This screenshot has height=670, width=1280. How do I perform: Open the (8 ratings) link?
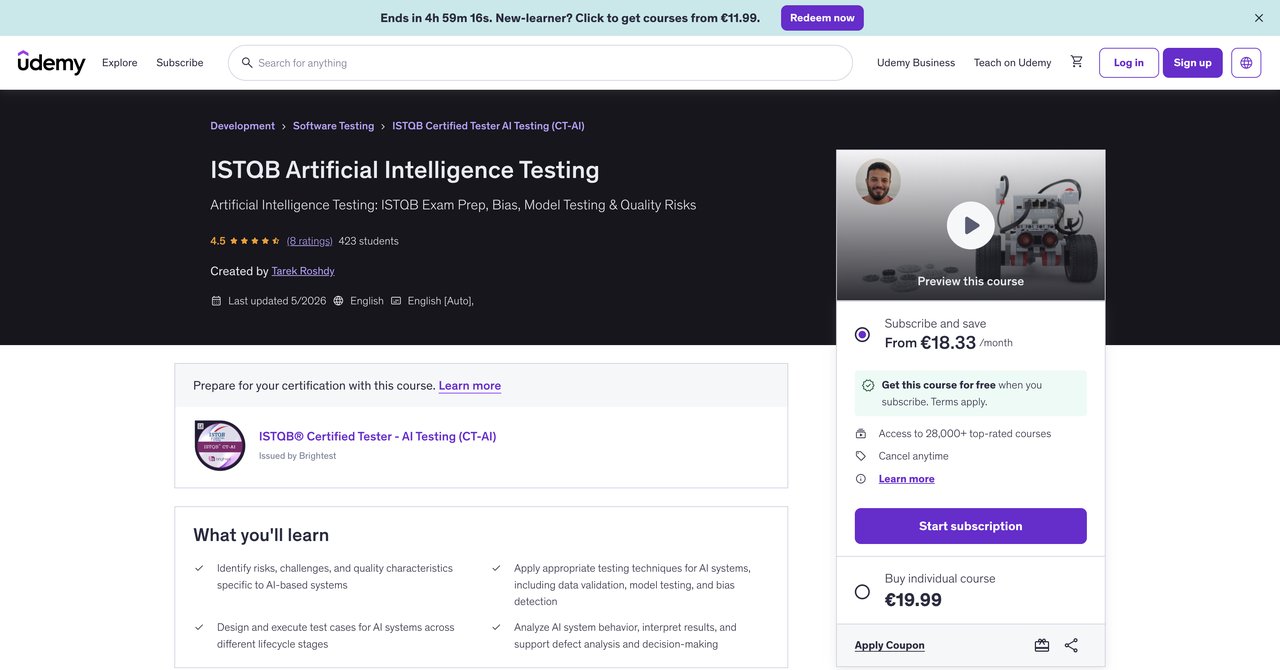pyautogui.click(x=310, y=241)
